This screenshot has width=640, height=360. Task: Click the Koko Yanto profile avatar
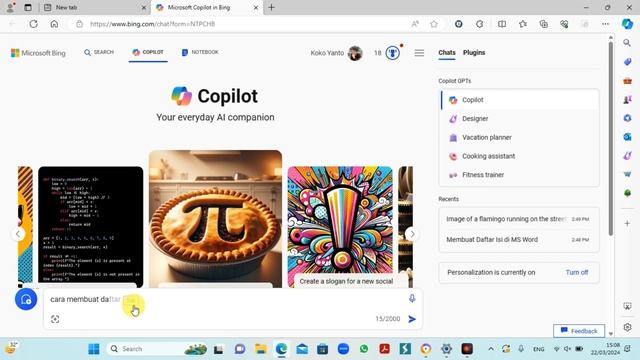355,53
